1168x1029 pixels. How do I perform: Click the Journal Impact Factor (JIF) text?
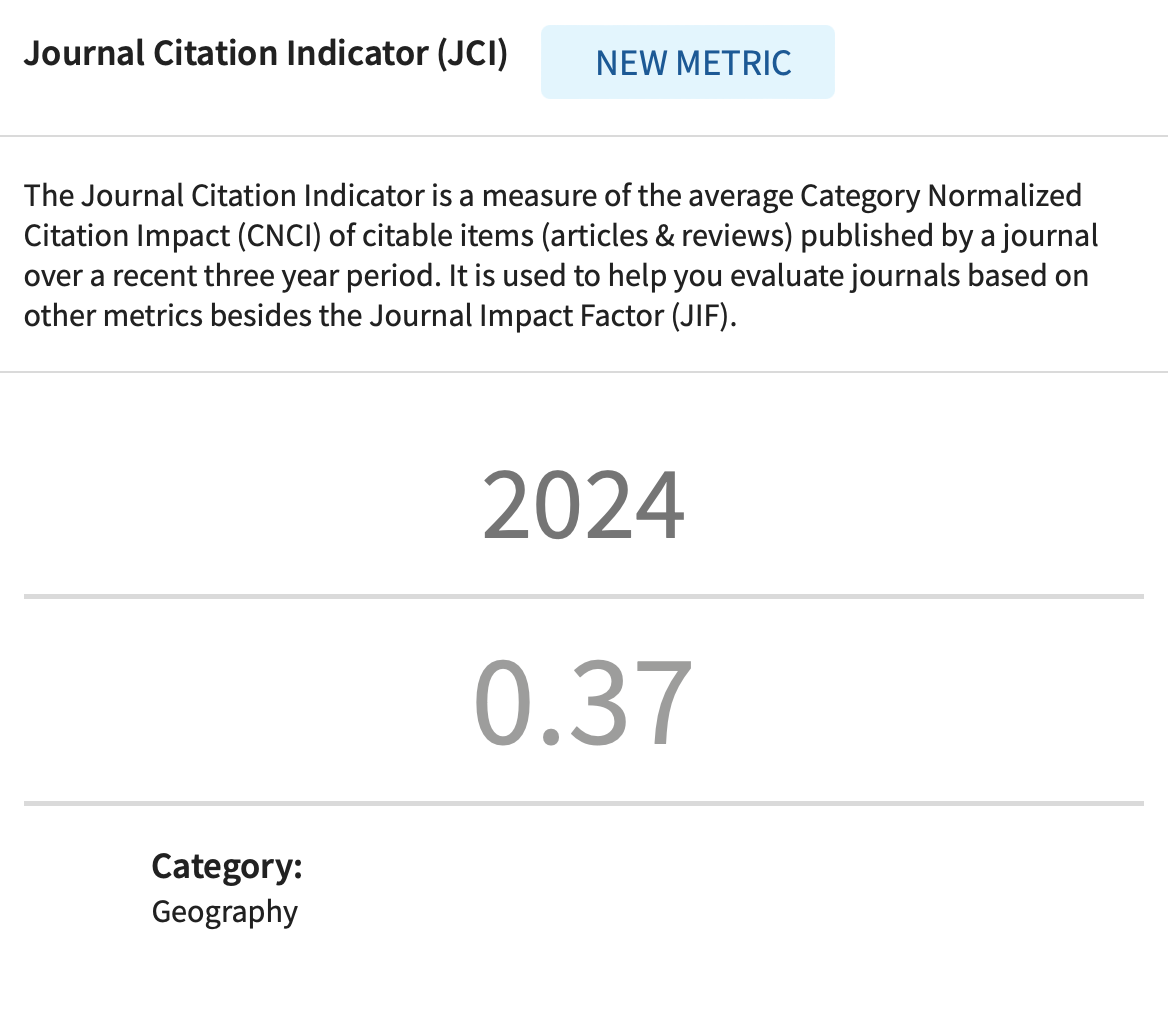point(553,316)
